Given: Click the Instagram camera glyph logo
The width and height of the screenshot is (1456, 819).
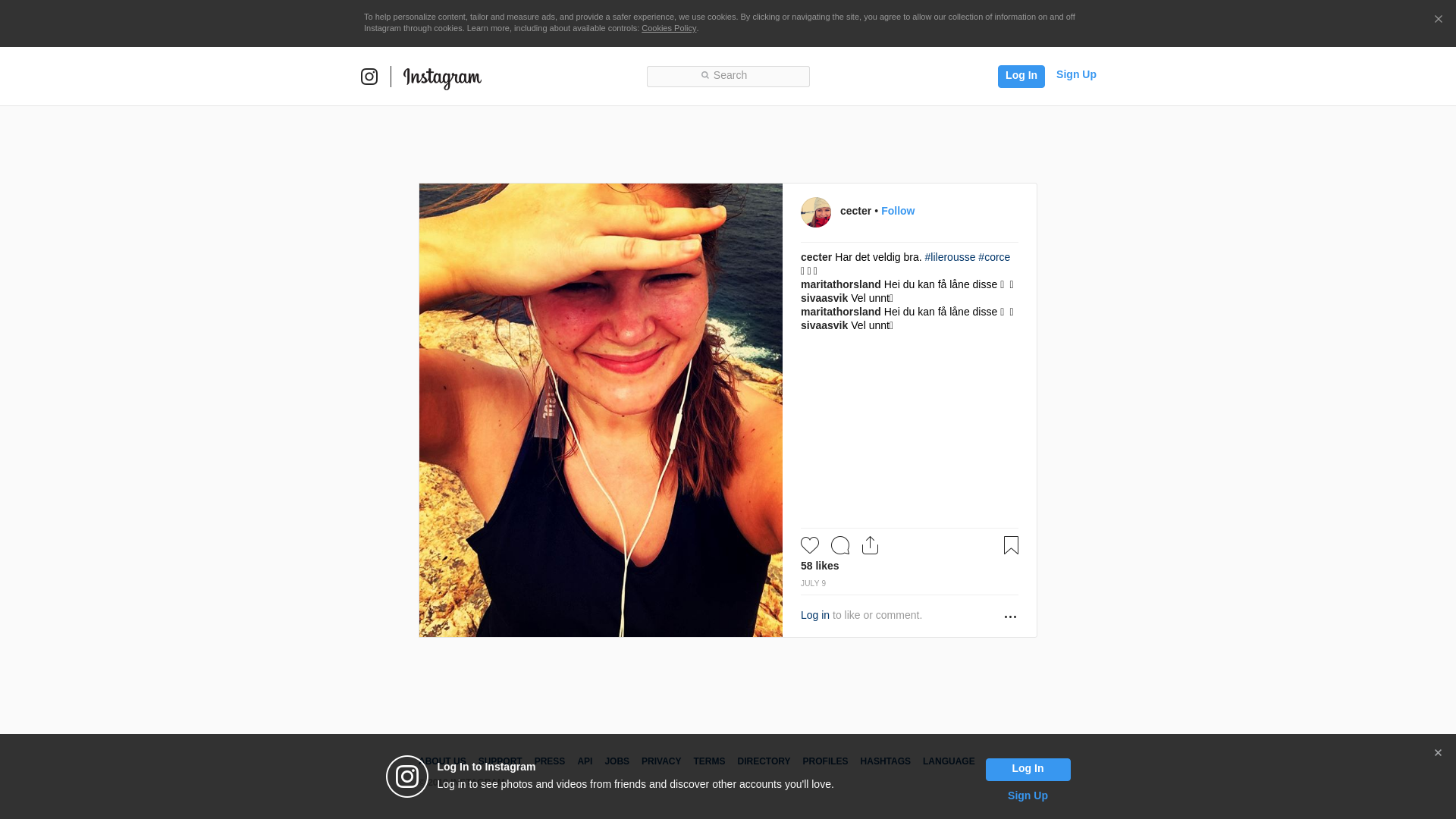Looking at the screenshot, I should [369, 77].
